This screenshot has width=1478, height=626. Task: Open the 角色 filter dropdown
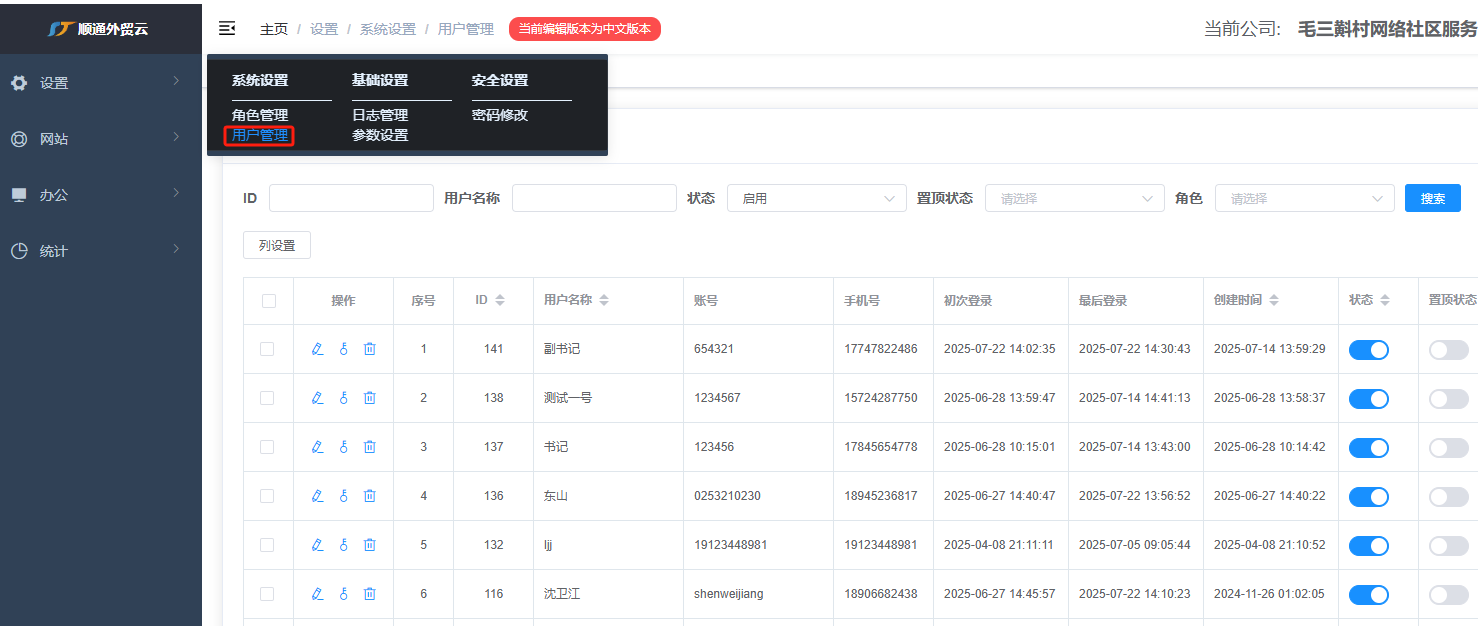point(1305,198)
